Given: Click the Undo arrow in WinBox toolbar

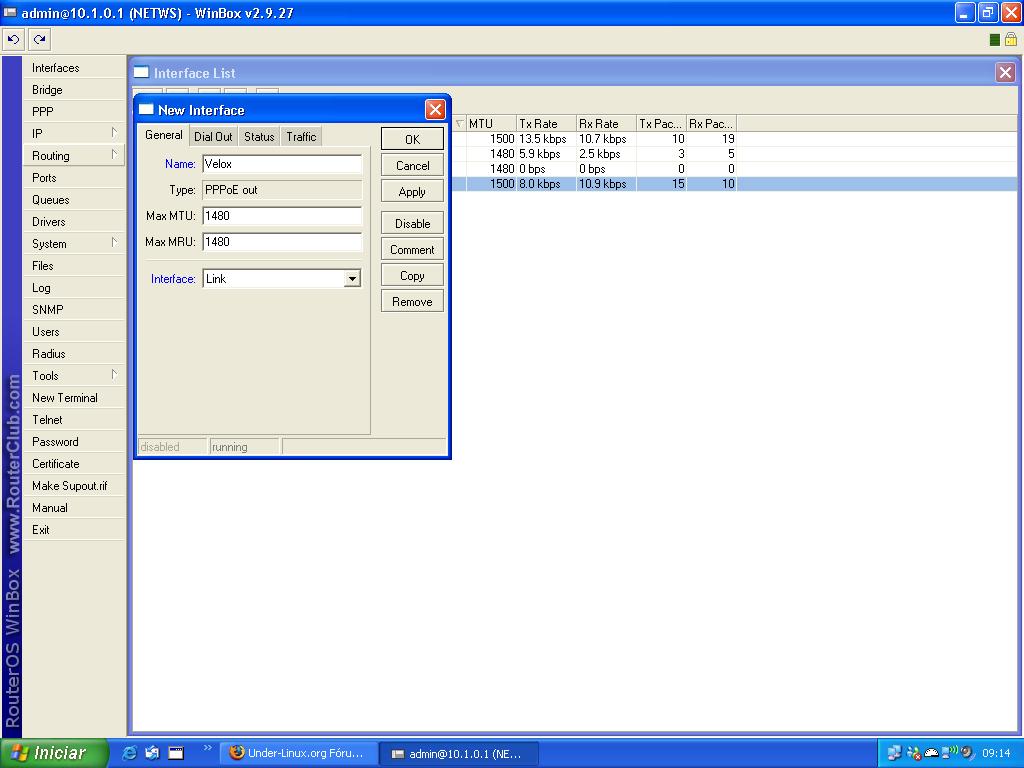Looking at the screenshot, I should pos(13,40).
